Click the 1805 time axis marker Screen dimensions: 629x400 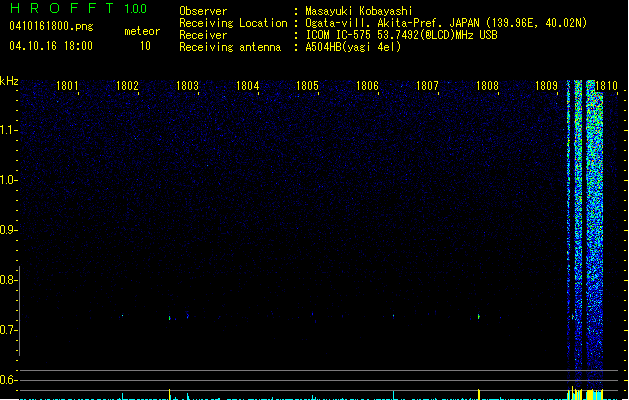click(x=307, y=86)
